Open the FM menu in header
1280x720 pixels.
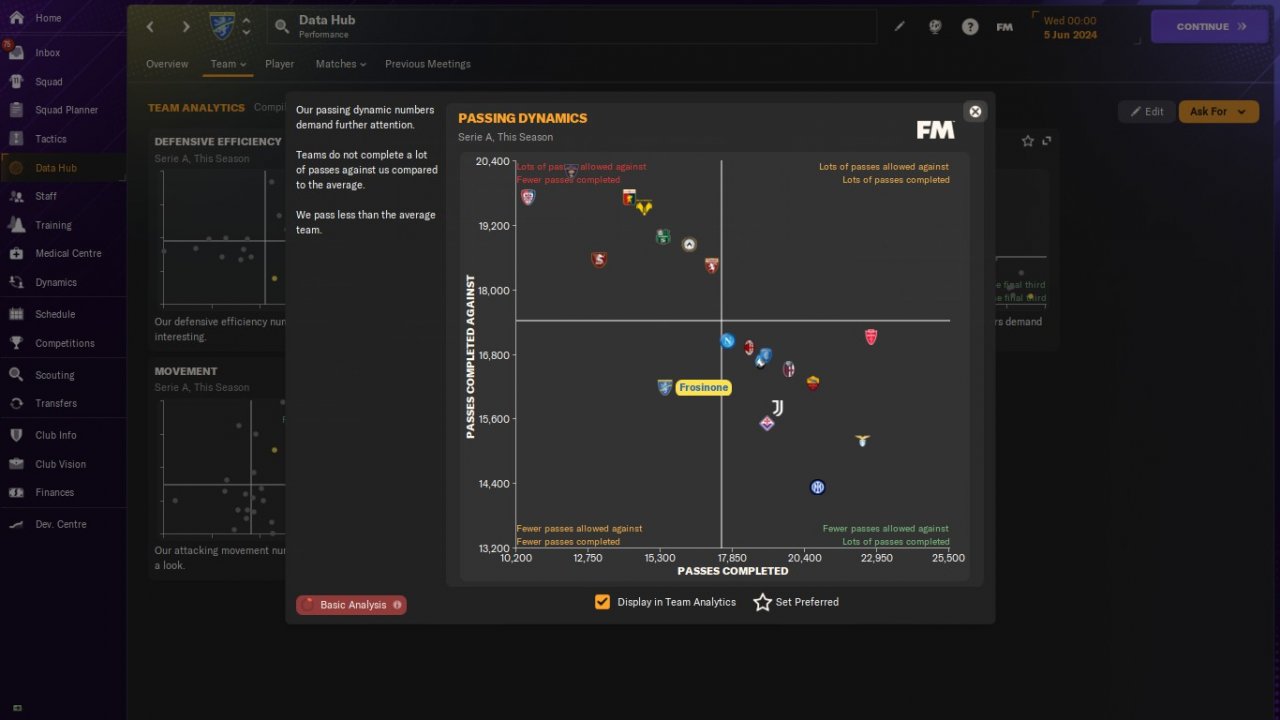pos(1005,27)
